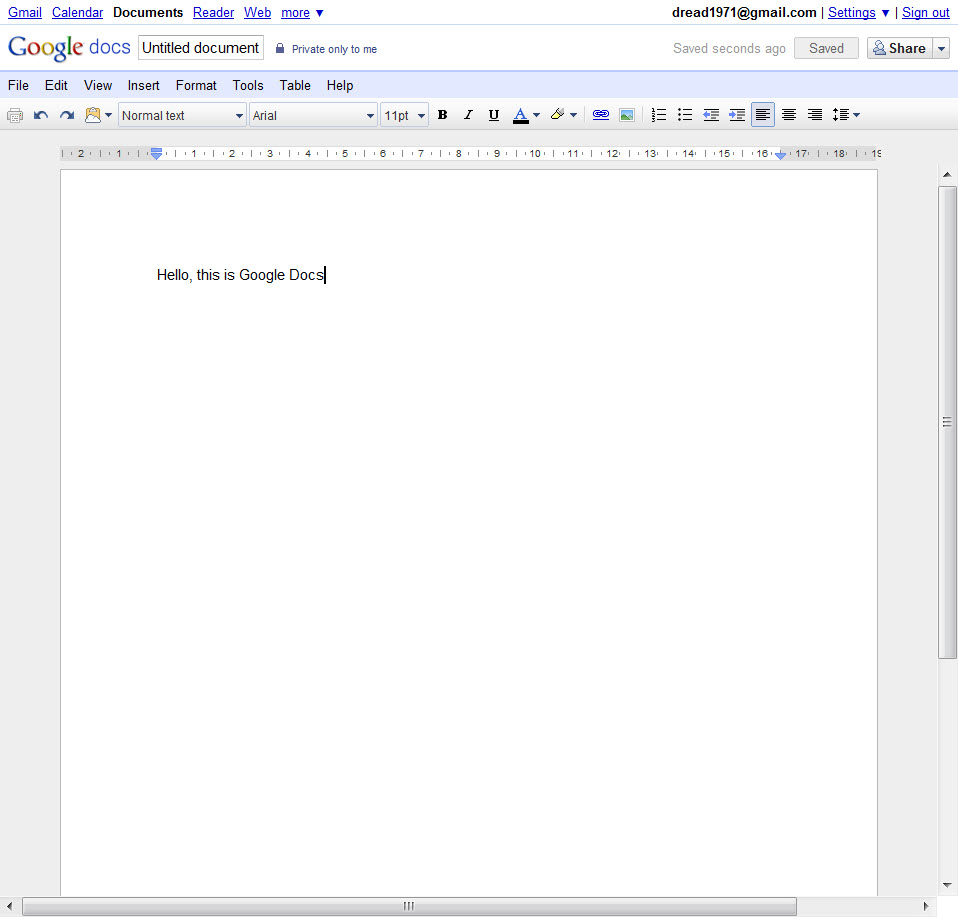958x917 pixels.
Task: Click the right margin ruler marker
Action: click(780, 155)
